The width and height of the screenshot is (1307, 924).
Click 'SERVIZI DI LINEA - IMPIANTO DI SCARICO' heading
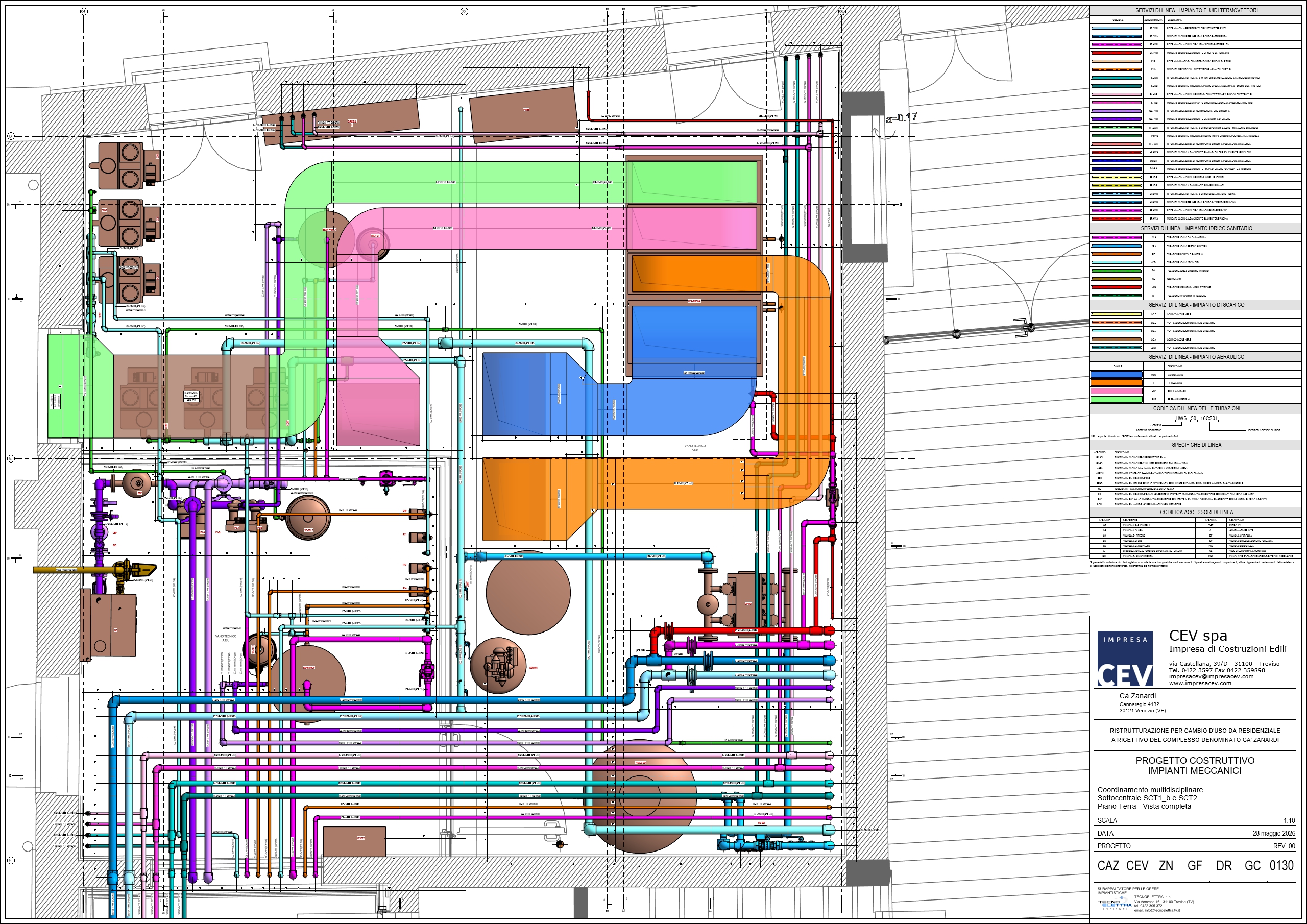point(1196,305)
